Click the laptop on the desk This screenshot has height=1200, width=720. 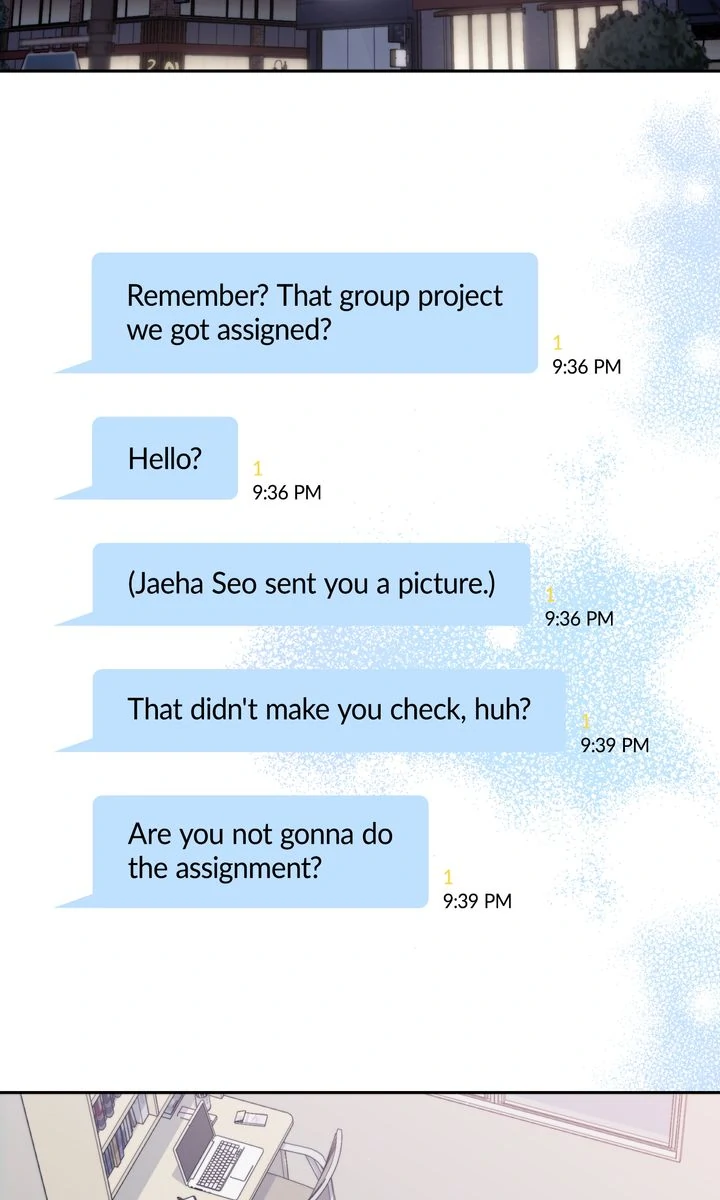tap(217, 1148)
